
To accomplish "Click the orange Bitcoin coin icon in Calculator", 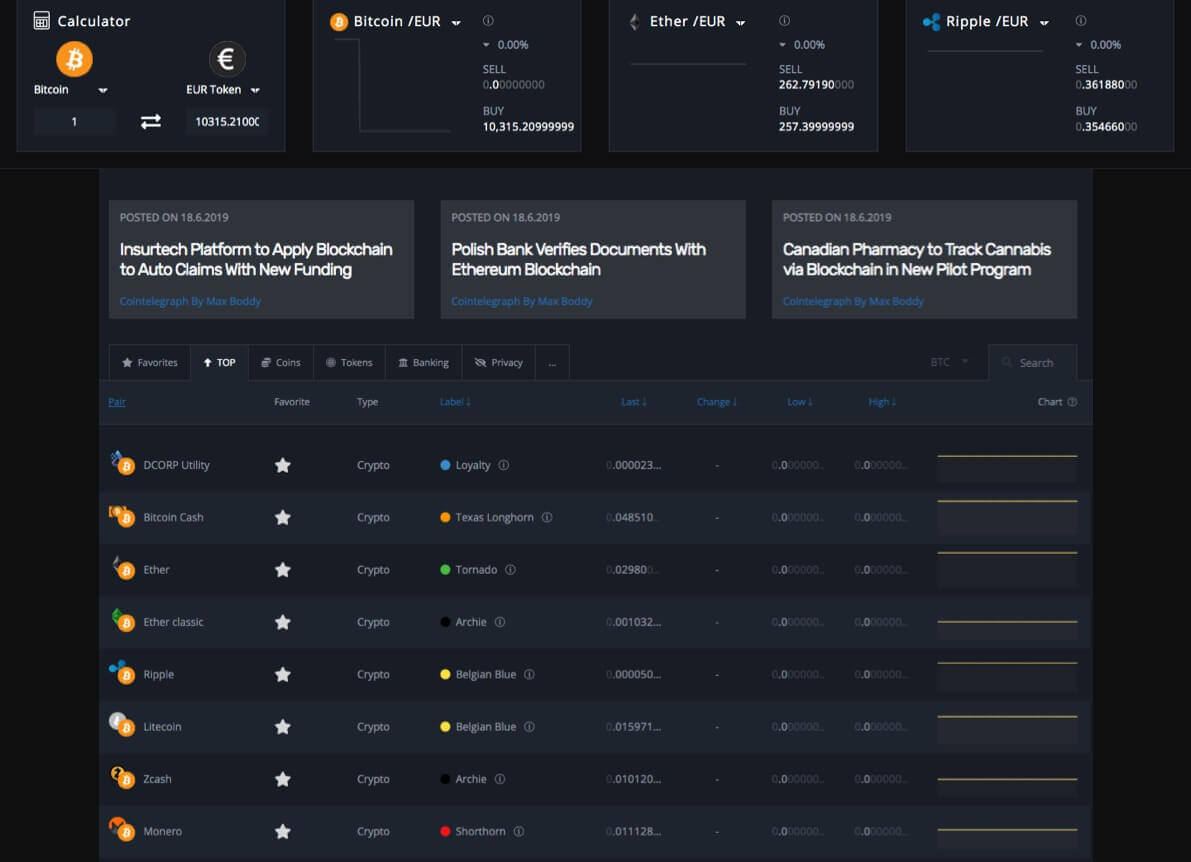I will click(74, 58).
